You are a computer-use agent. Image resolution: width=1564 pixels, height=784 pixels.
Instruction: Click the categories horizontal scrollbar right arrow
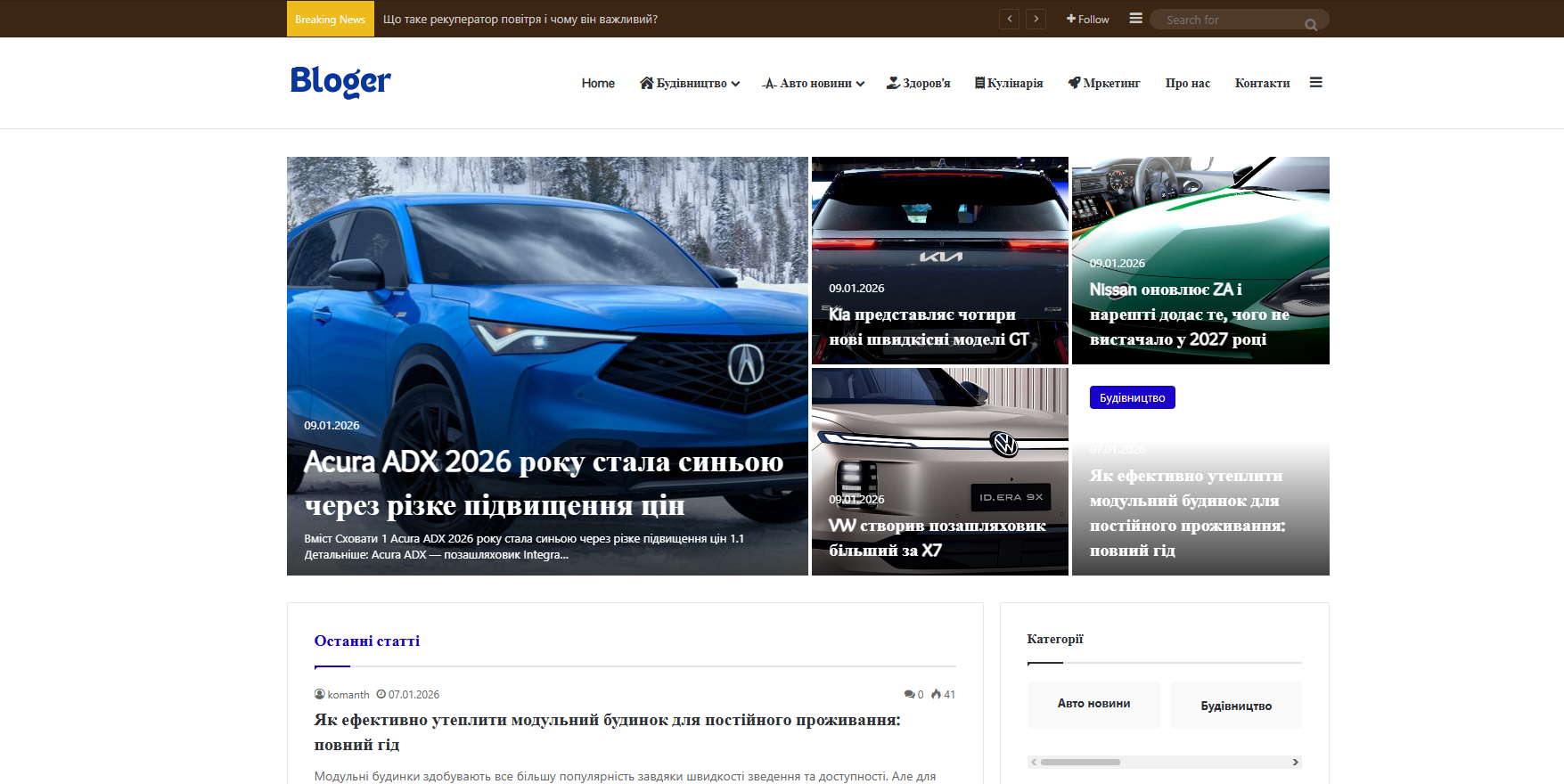[x=1295, y=762]
